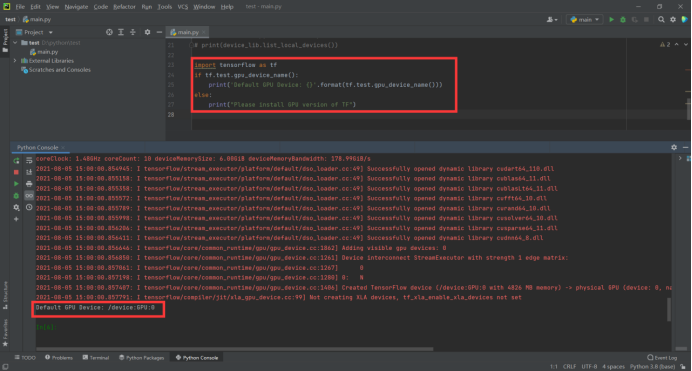Execute current statement green arrow in console

click(16, 184)
